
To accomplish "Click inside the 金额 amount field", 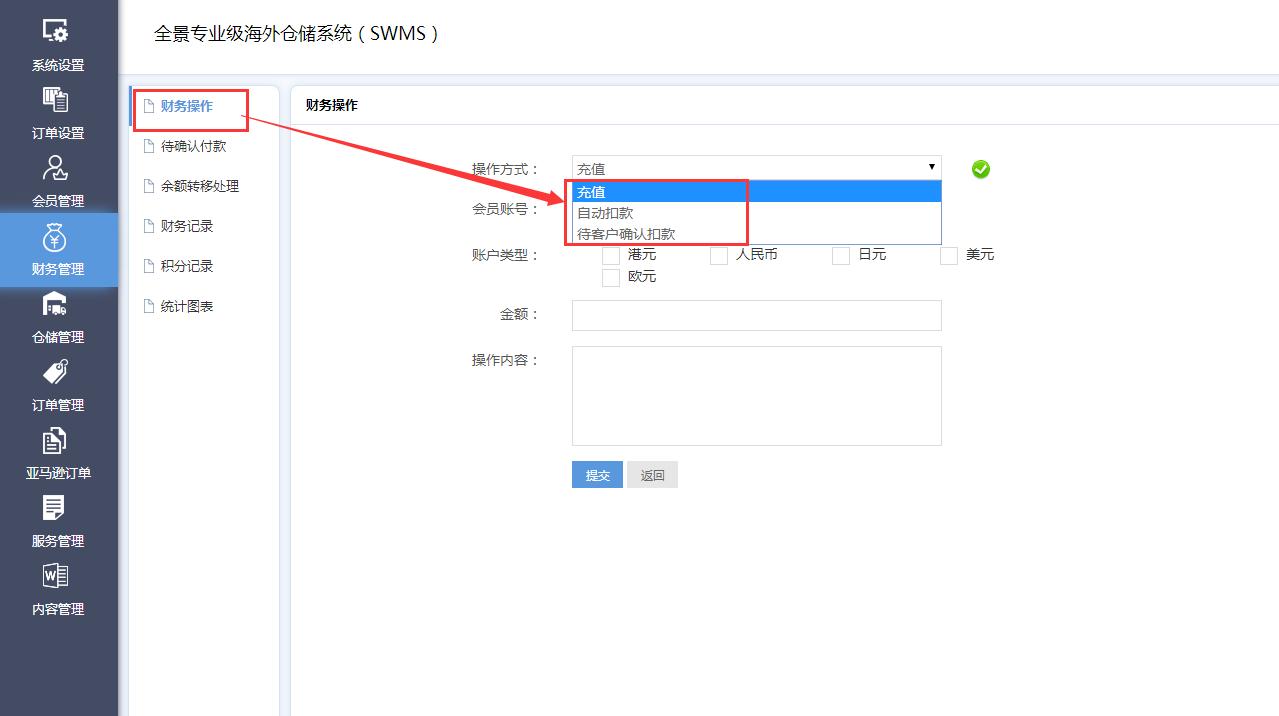I will (x=755, y=315).
